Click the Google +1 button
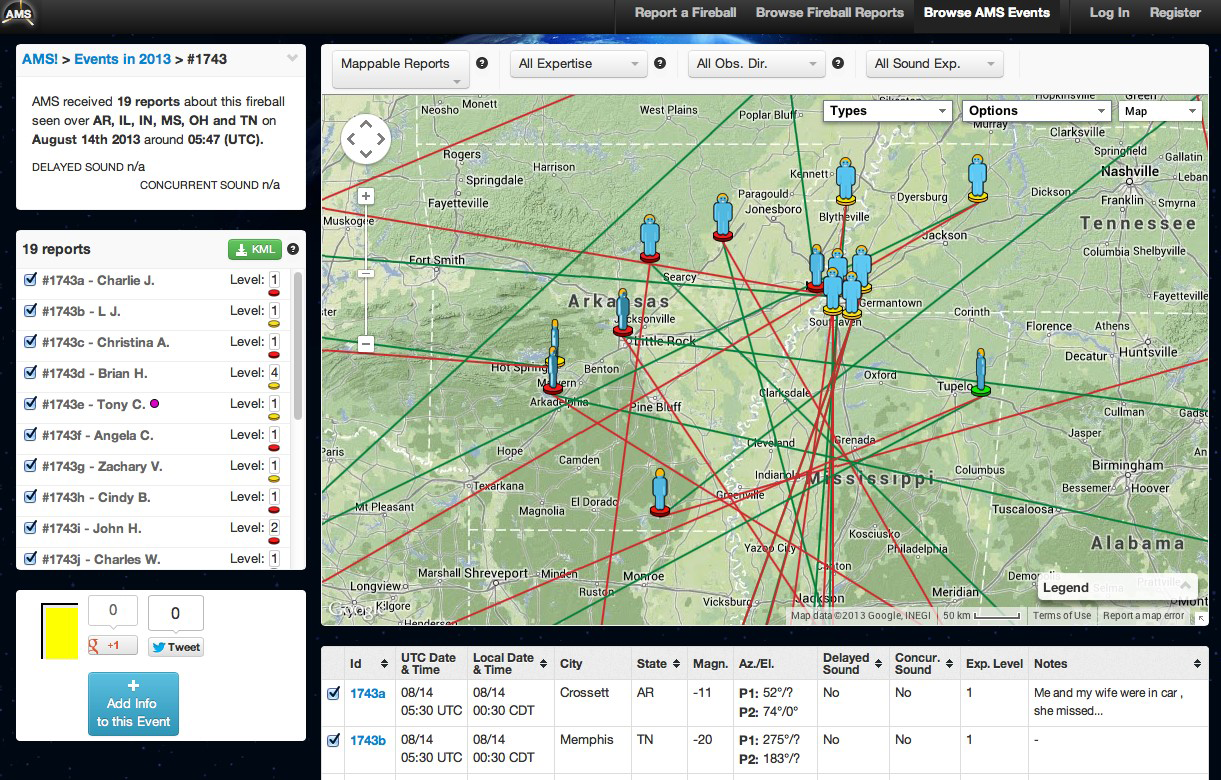 click(112, 646)
